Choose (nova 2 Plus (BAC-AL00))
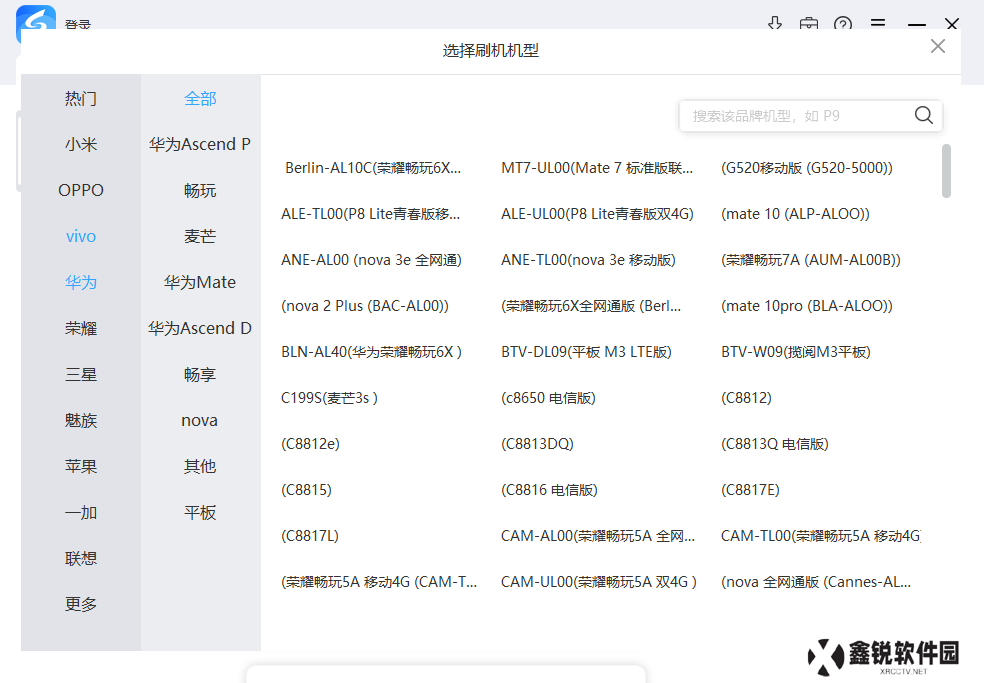 coord(365,306)
